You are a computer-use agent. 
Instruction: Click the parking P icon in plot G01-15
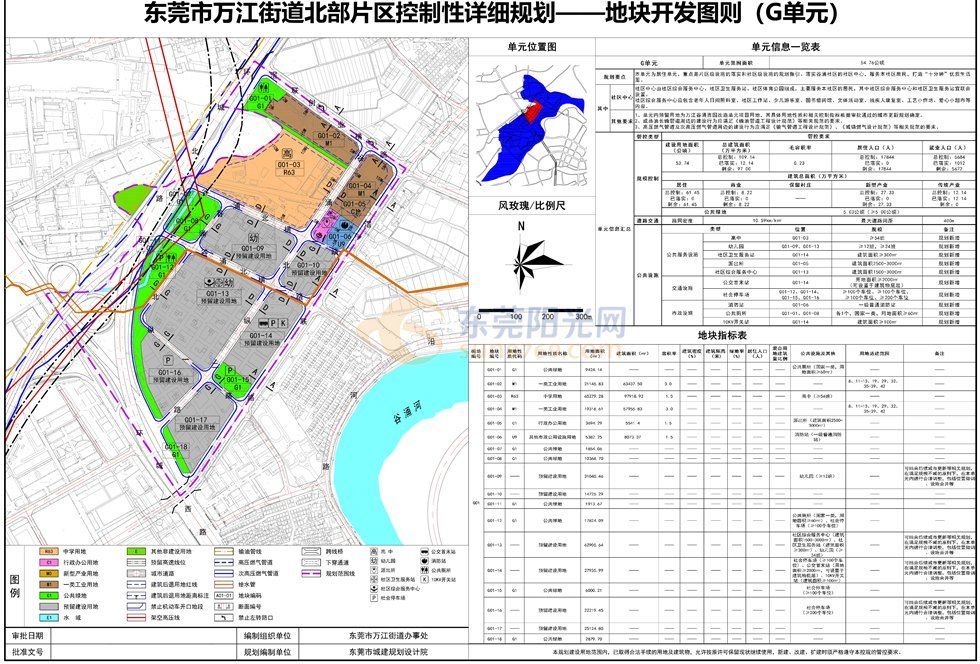pos(230,371)
